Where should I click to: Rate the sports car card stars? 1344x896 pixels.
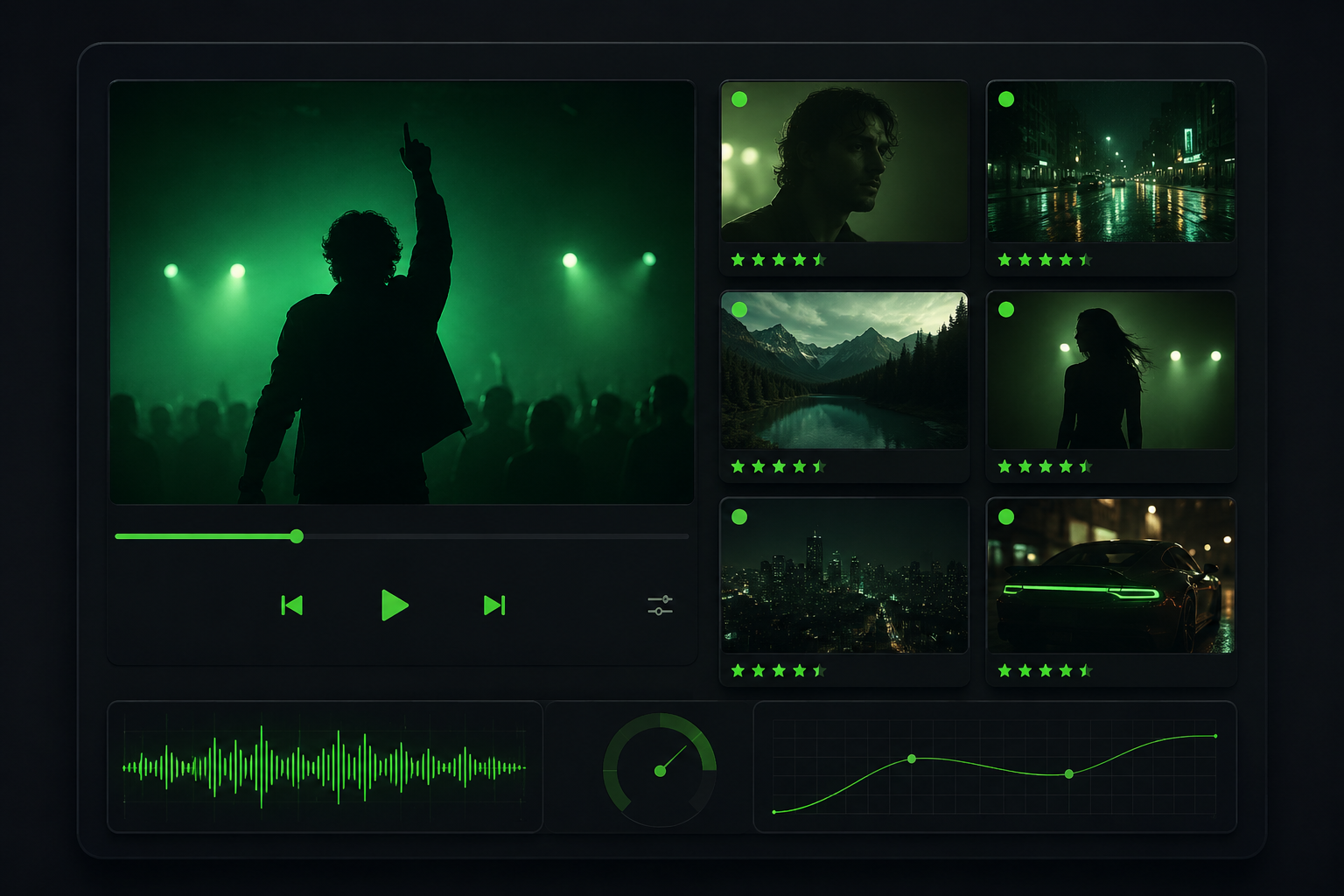coord(1046,671)
